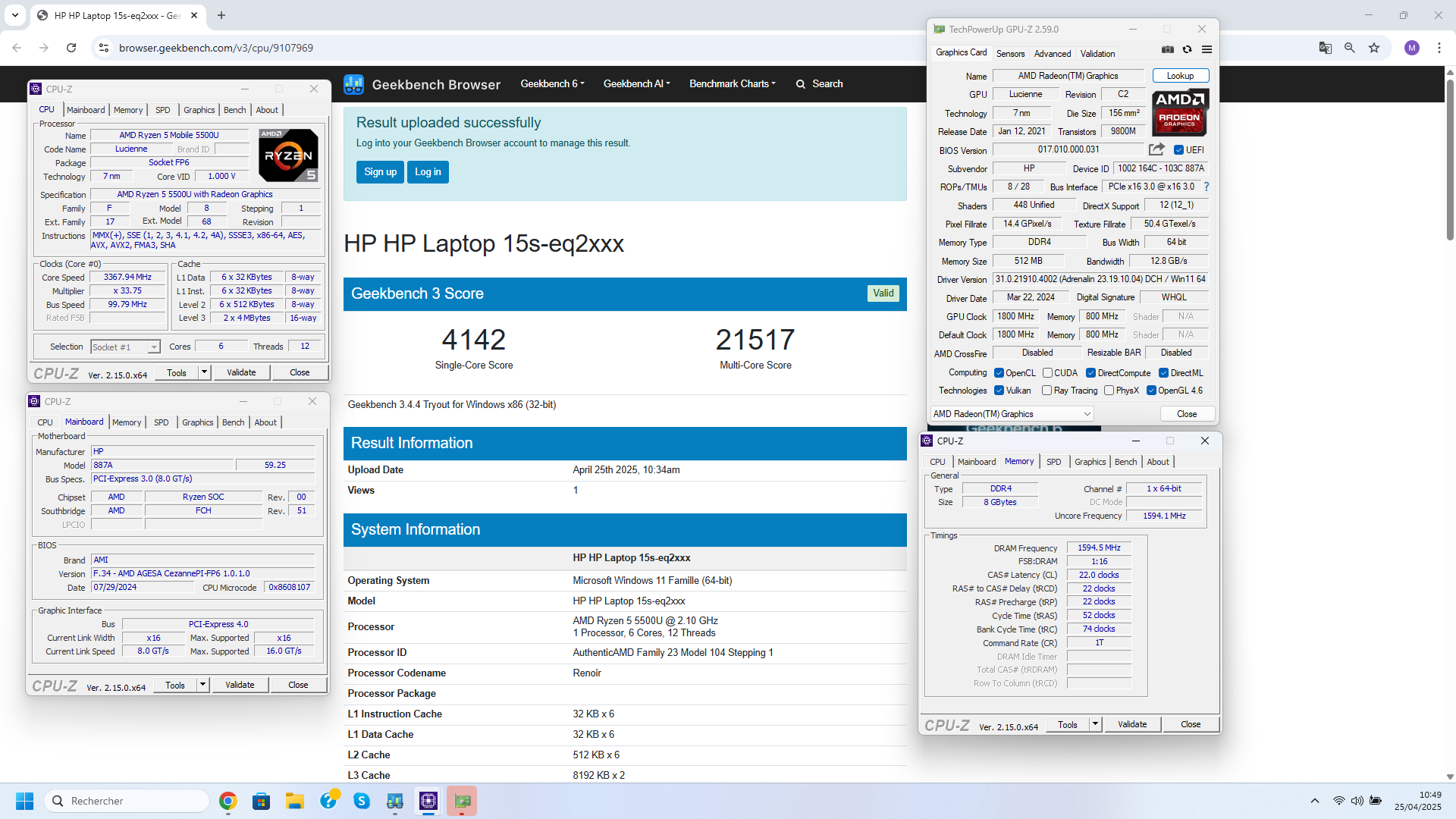
Task: Open Windows Start menu
Action: pyautogui.click(x=24, y=801)
